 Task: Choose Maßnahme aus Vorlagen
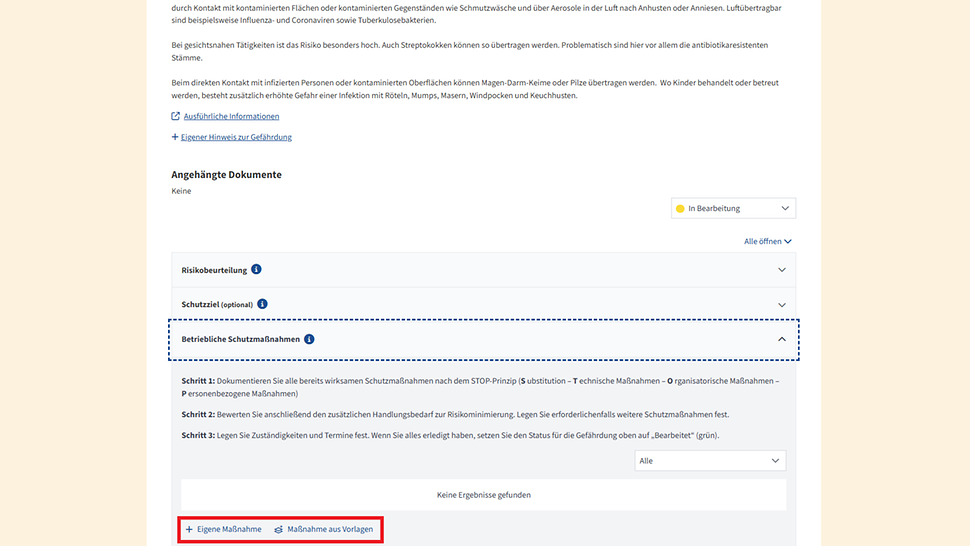tap(330, 529)
